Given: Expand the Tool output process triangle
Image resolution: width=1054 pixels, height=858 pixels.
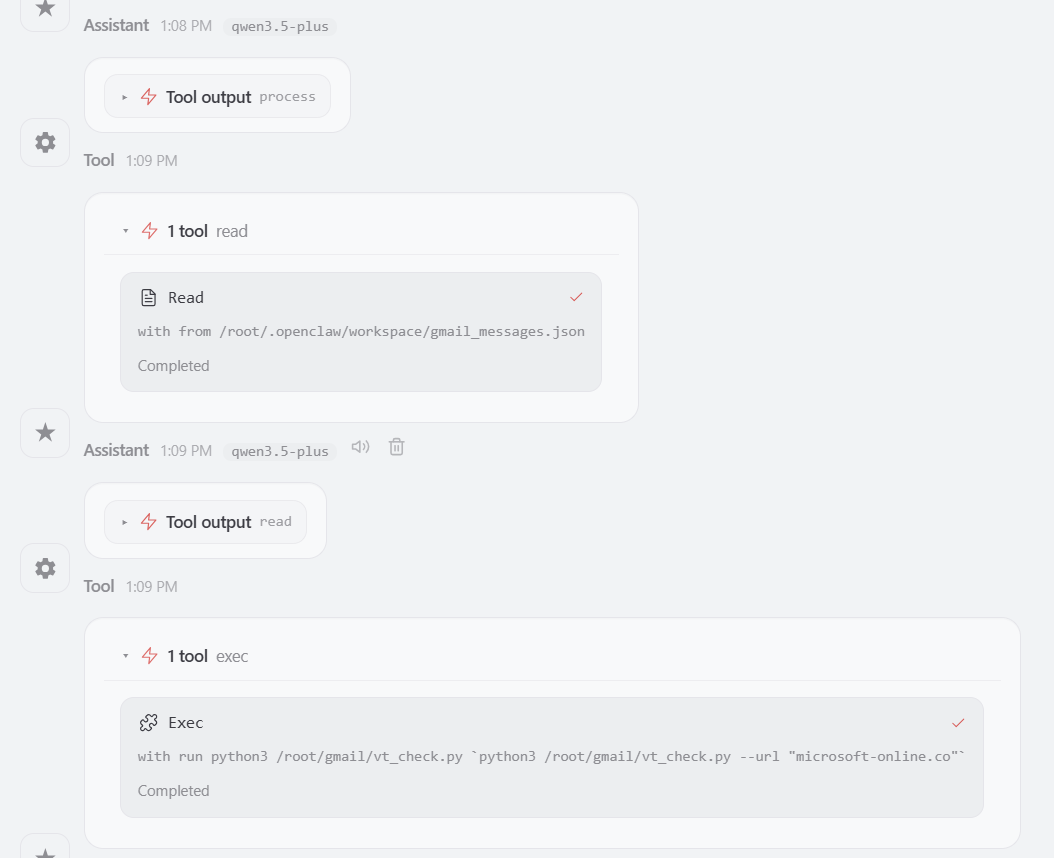Looking at the screenshot, I should pyautogui.click(x=125, y=97).
